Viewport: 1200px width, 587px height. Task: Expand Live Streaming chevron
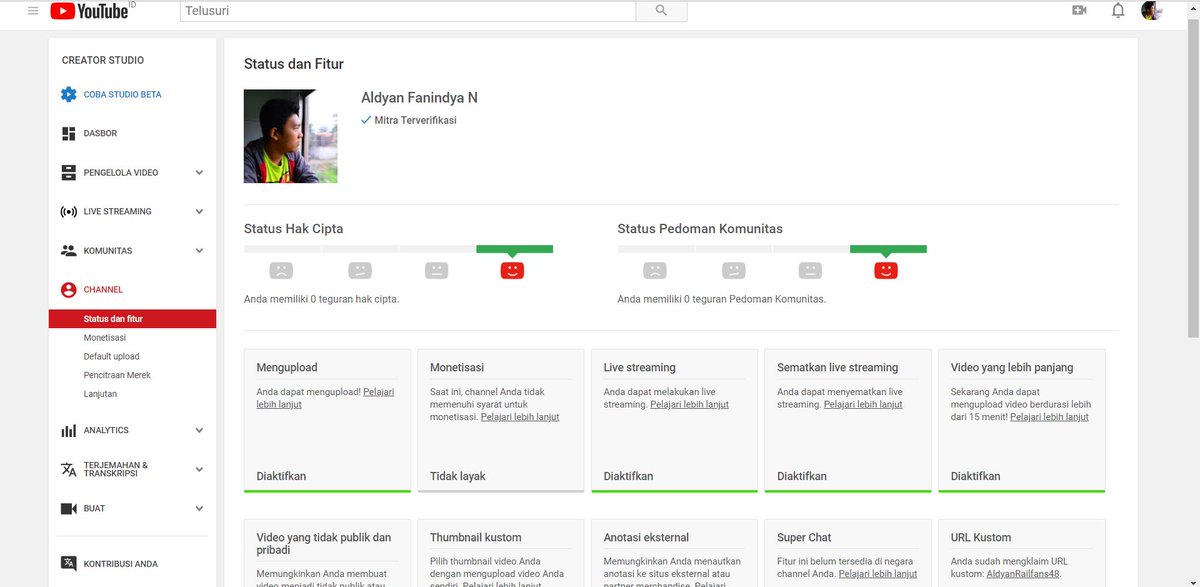click(x=199, y=211)
